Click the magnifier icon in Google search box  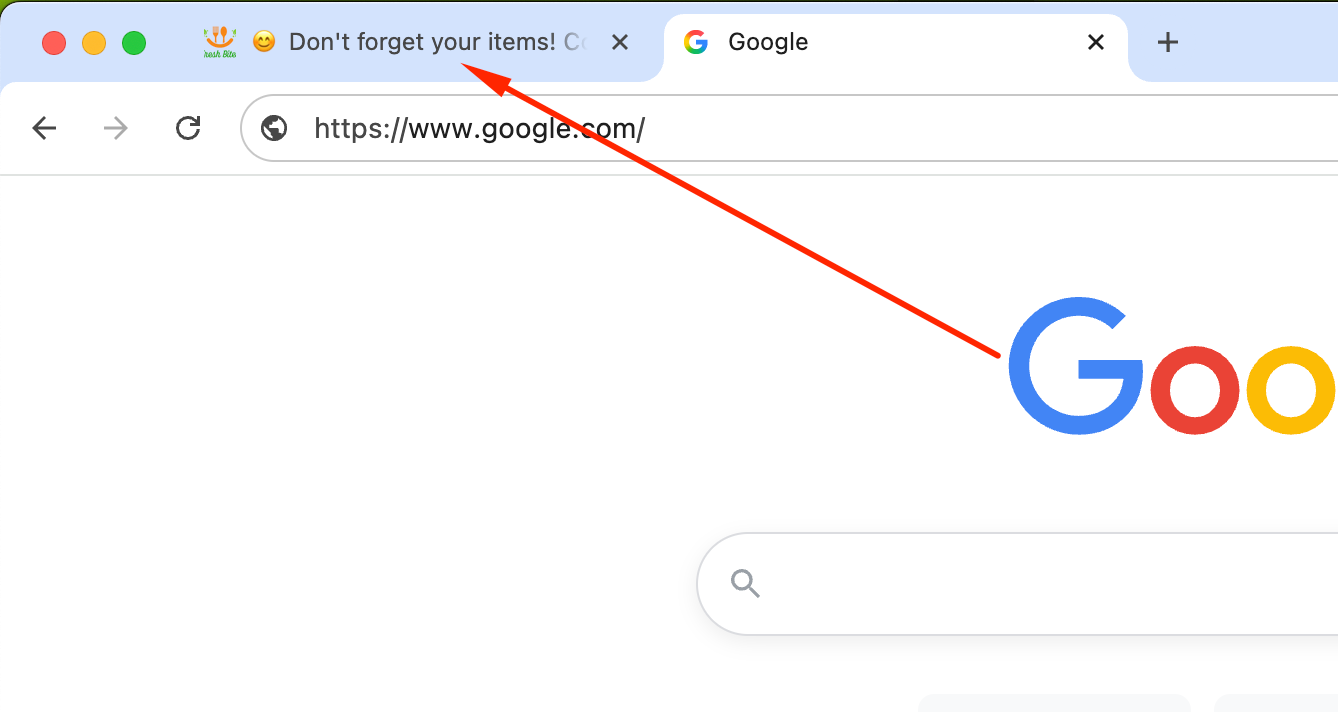745,583
